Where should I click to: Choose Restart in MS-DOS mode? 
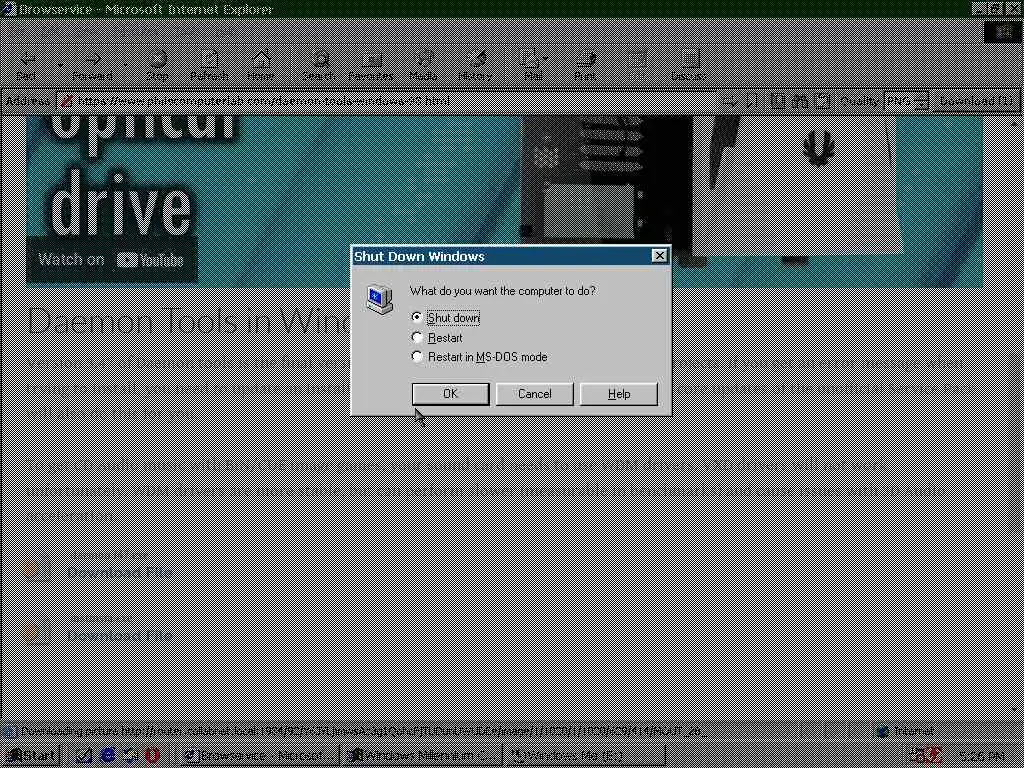(x=479, y=357)
